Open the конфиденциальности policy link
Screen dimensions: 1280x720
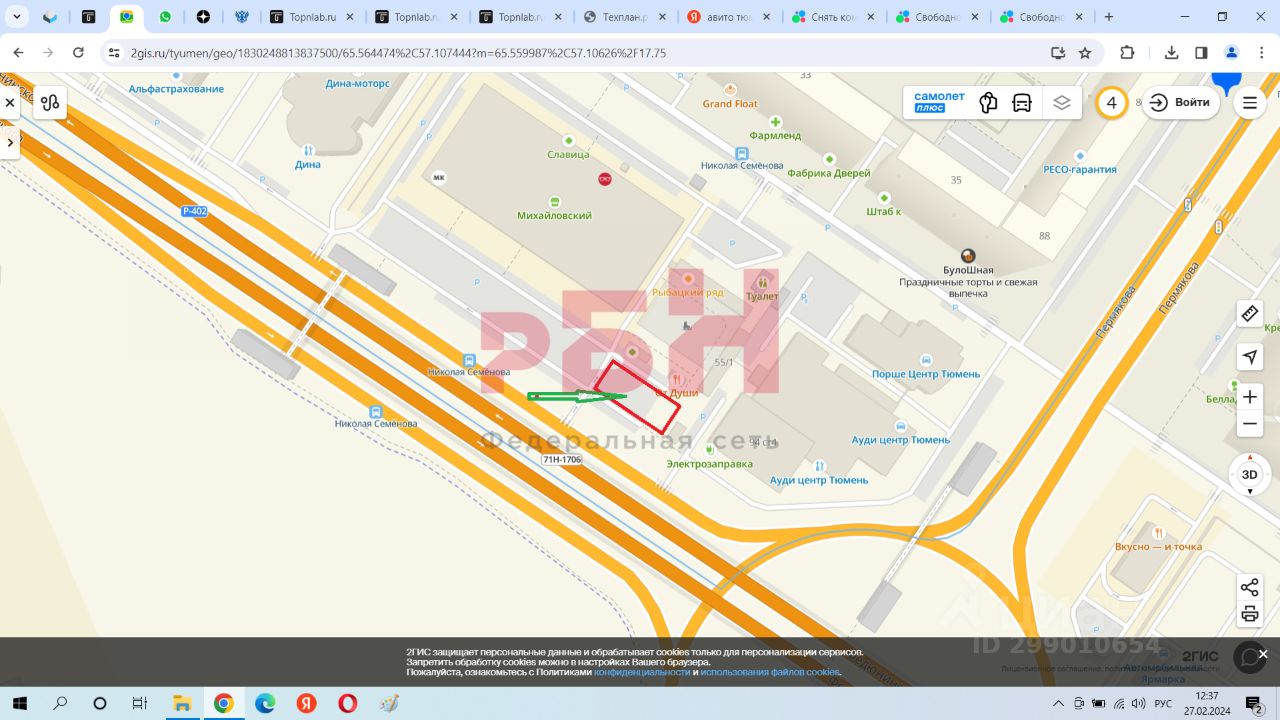(642, 672)
